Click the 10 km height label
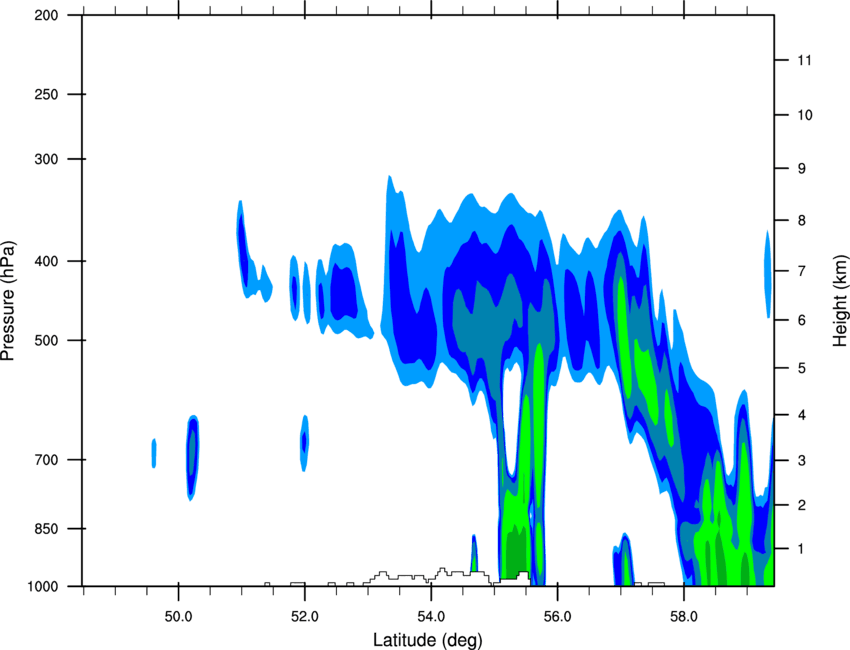The image size is (850, 650). (805, 115)
